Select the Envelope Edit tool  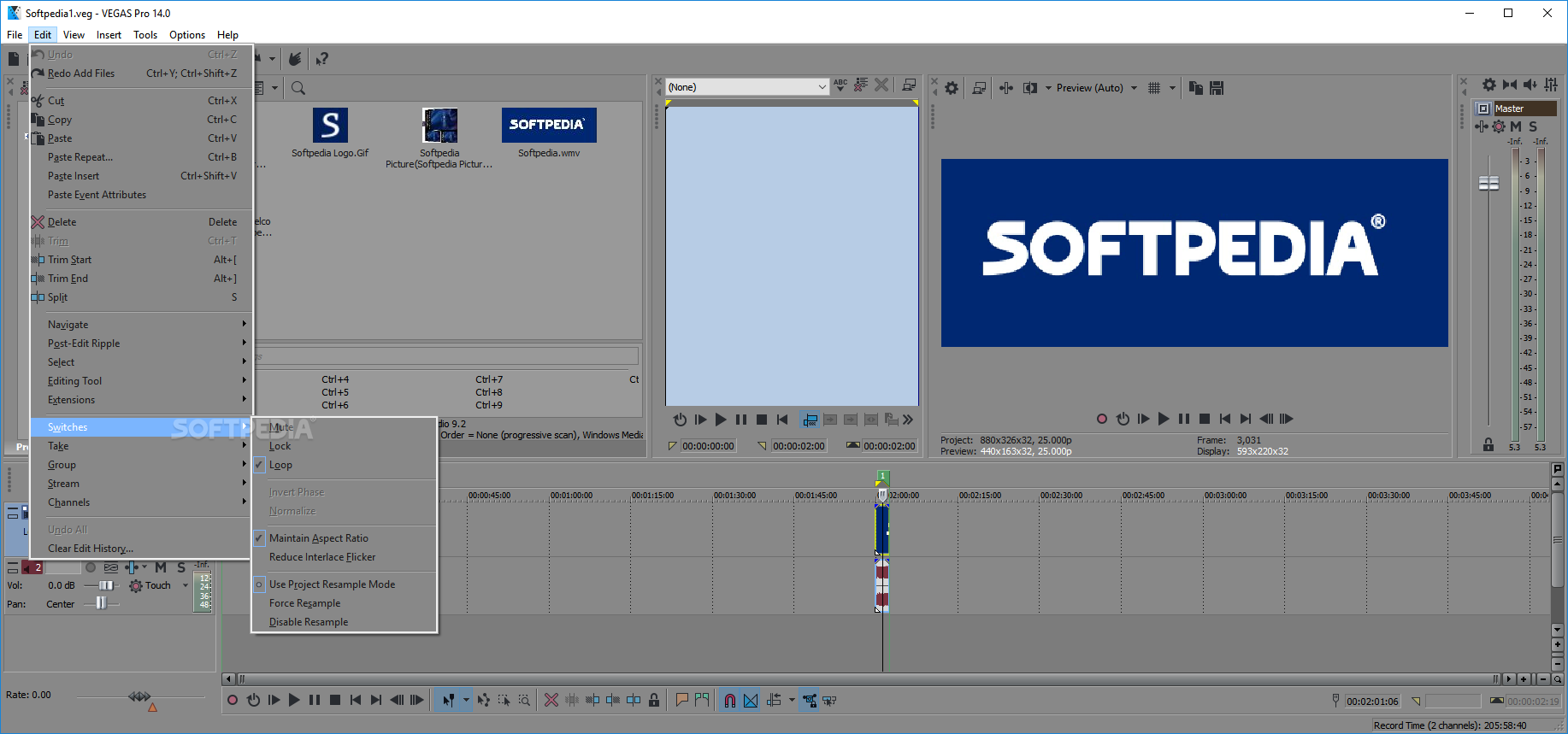[484, 701]
